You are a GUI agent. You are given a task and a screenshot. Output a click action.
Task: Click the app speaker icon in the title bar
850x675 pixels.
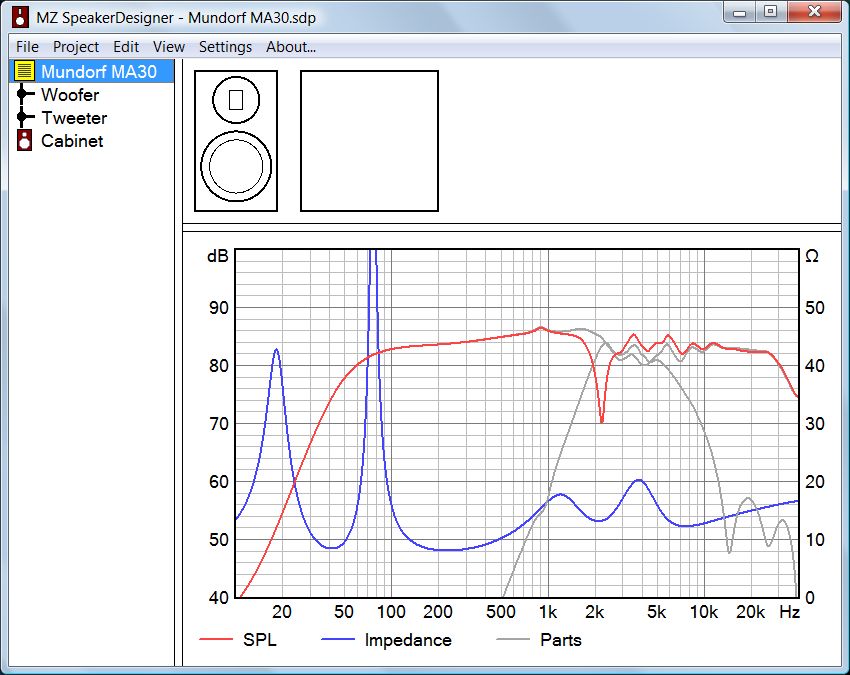[x=21, y=17]
